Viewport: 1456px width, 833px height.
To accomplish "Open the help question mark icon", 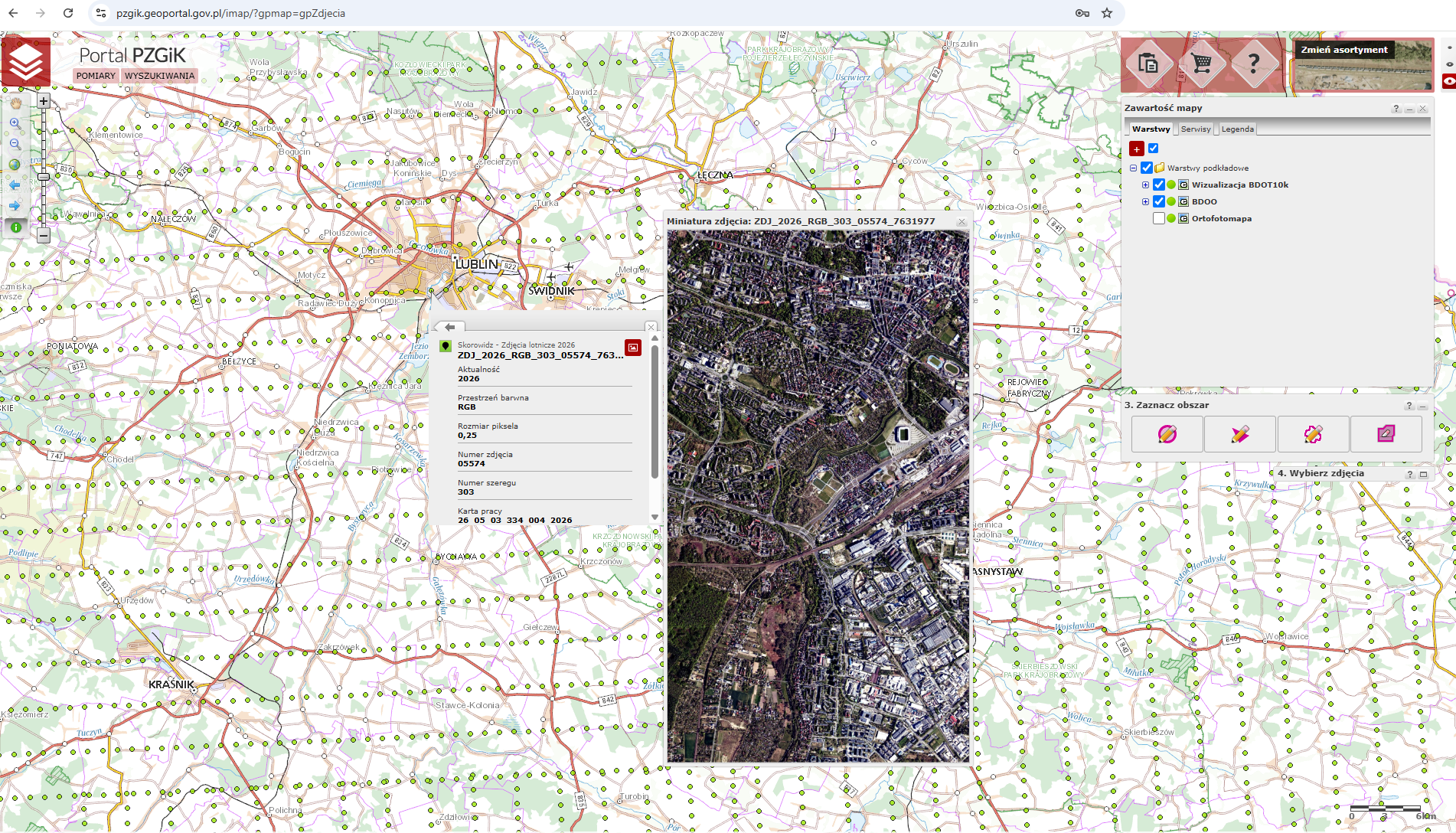I will tap(1253, 64).
